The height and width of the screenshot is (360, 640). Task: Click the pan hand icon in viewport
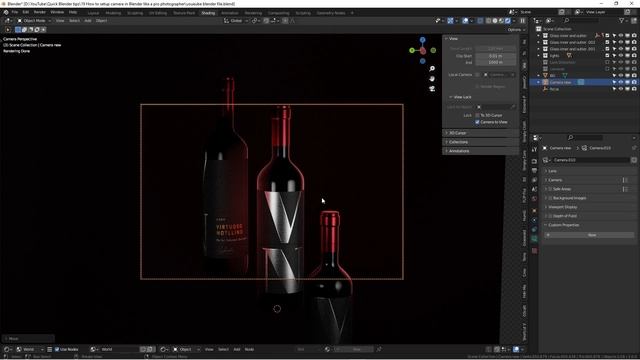click(x=432, y=79)
